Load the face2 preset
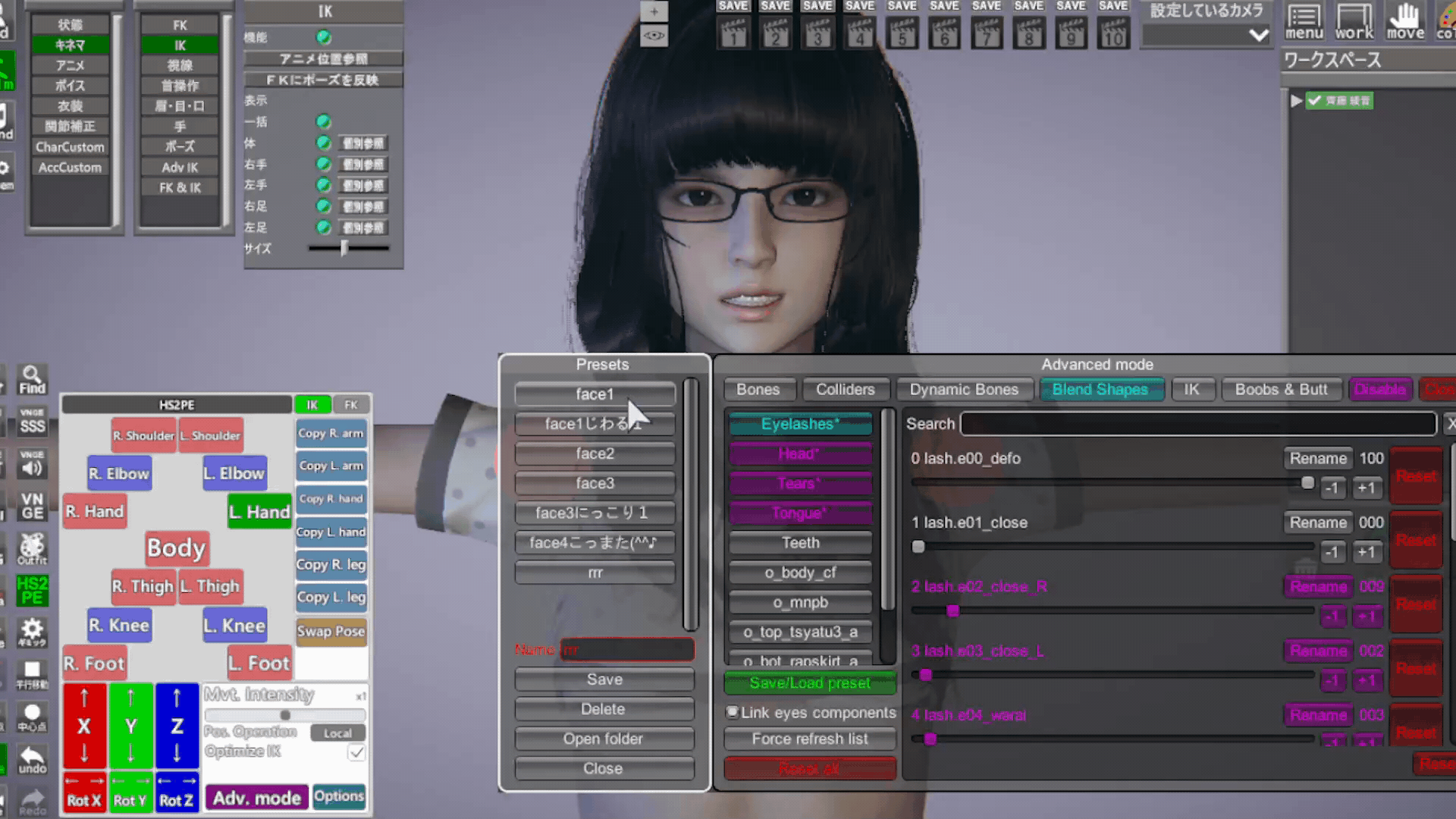The width and height of the screenshot is (1456, 819). (595, 453)
